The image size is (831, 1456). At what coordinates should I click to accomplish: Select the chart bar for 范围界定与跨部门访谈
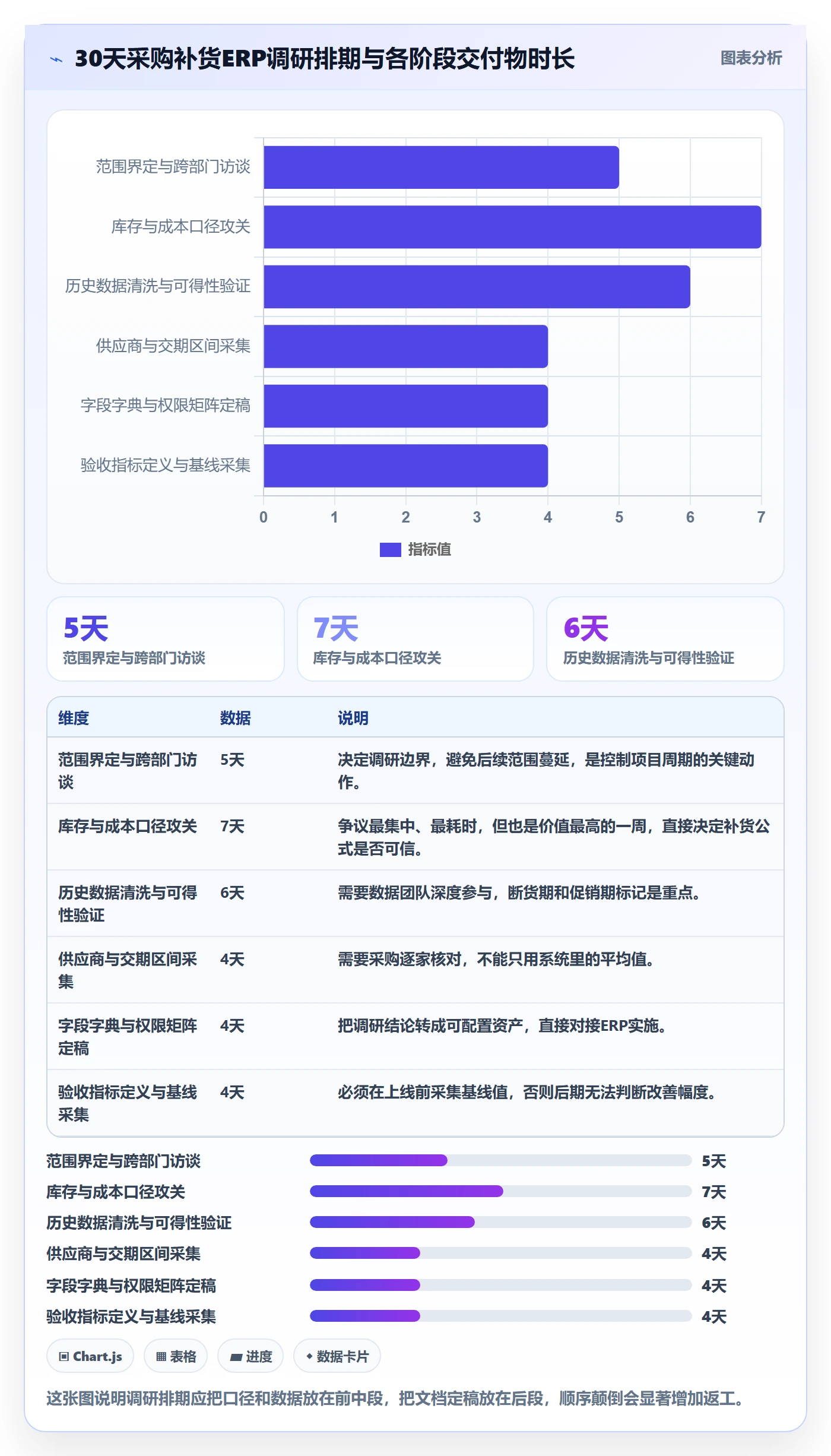pos(441,167)
